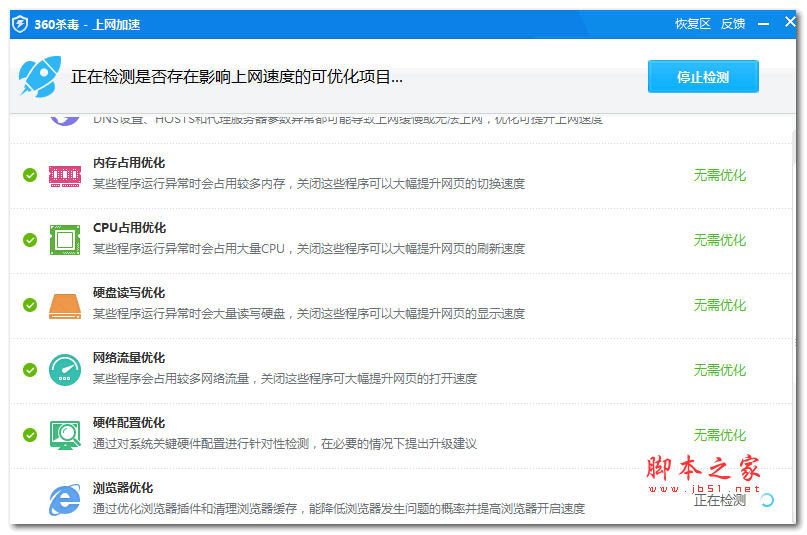The image size is (807, 535).
Task: Click the CPU占用优化 processor icon
Action: click(65, 240)
